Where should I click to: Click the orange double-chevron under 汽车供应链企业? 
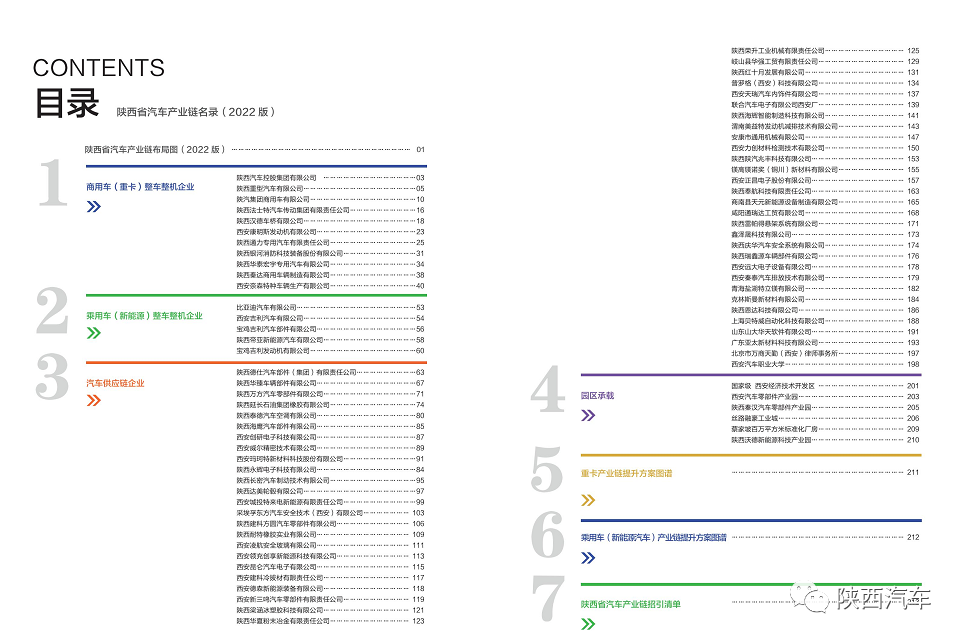pos(94,400)
